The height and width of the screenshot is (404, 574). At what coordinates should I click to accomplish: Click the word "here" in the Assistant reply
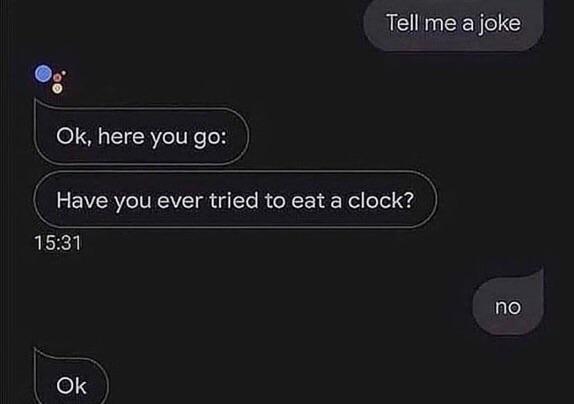(x=121, y=136)
